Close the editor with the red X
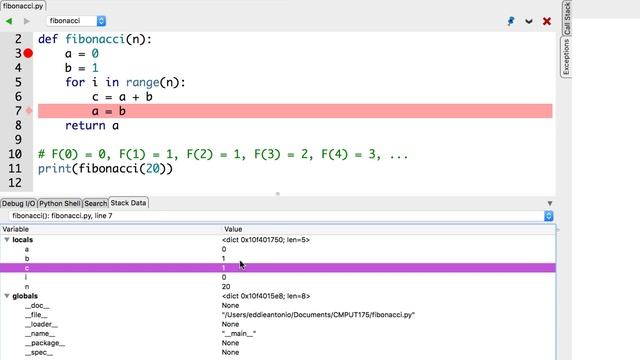The image size is (640, 360). [x=547, y=21]
